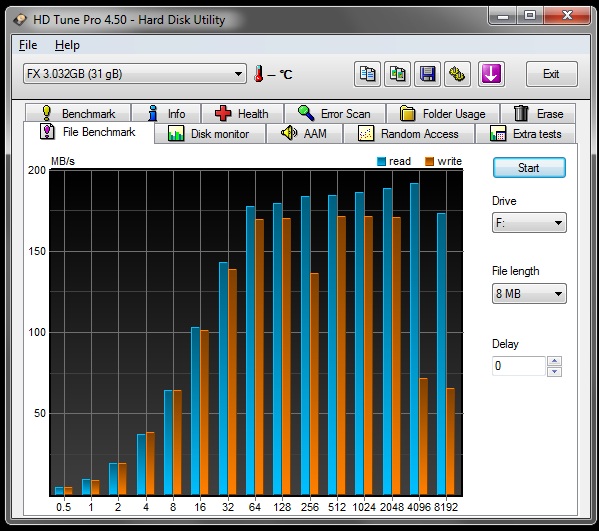Switch to the Error Scan tab
Screen dimensions: 599x531
335,113
